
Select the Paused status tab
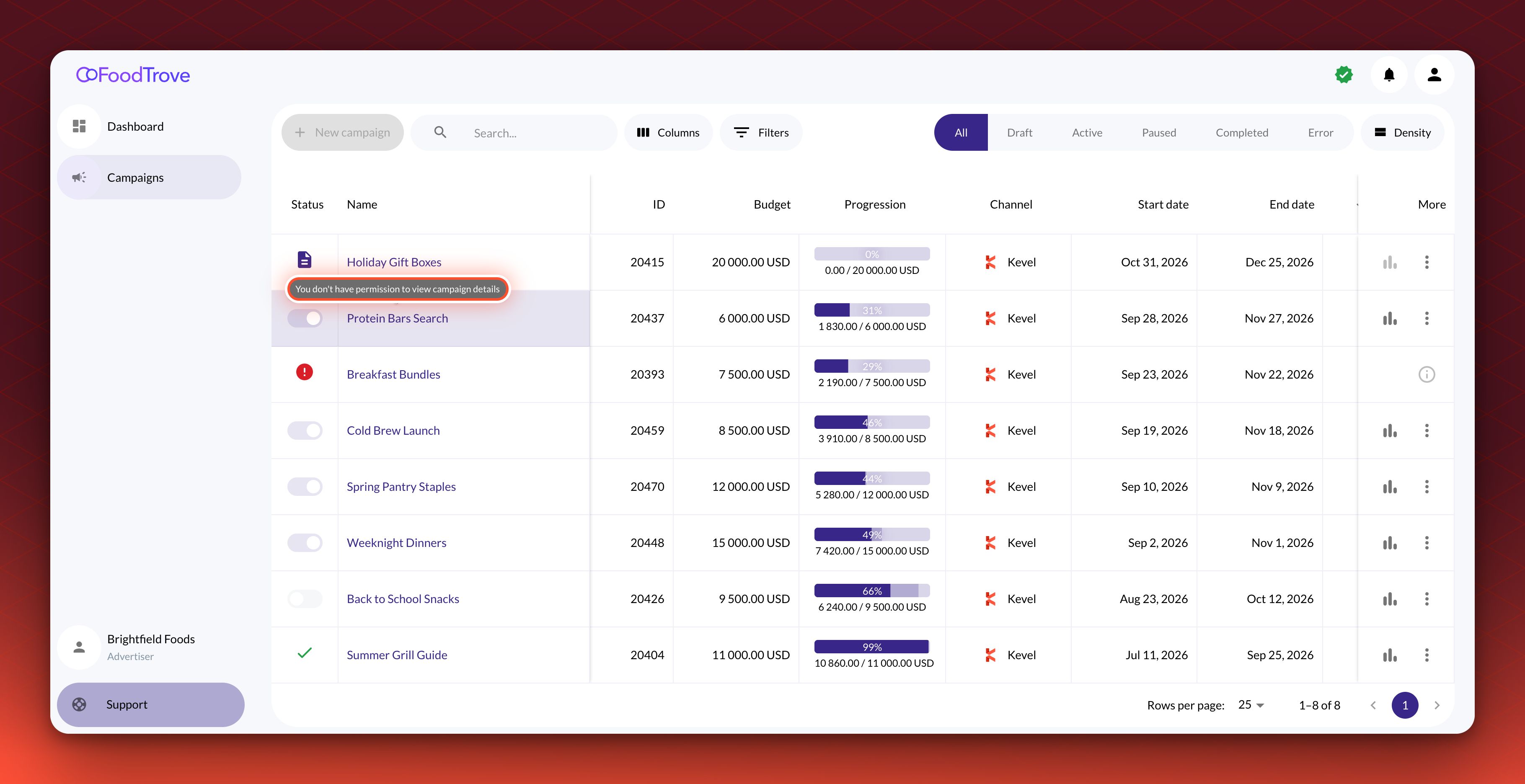[x=1158, y=132]
